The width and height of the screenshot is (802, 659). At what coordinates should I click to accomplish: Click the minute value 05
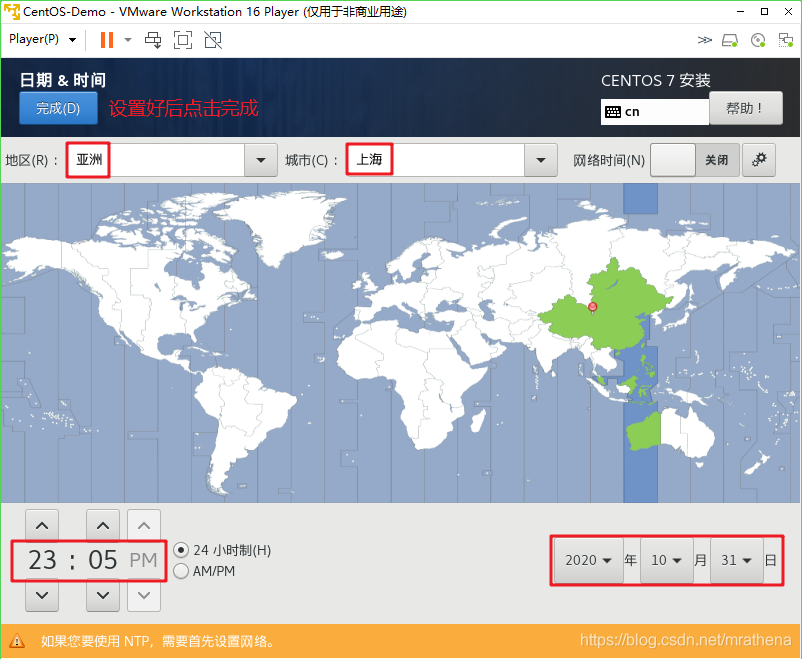click(103, 560)
